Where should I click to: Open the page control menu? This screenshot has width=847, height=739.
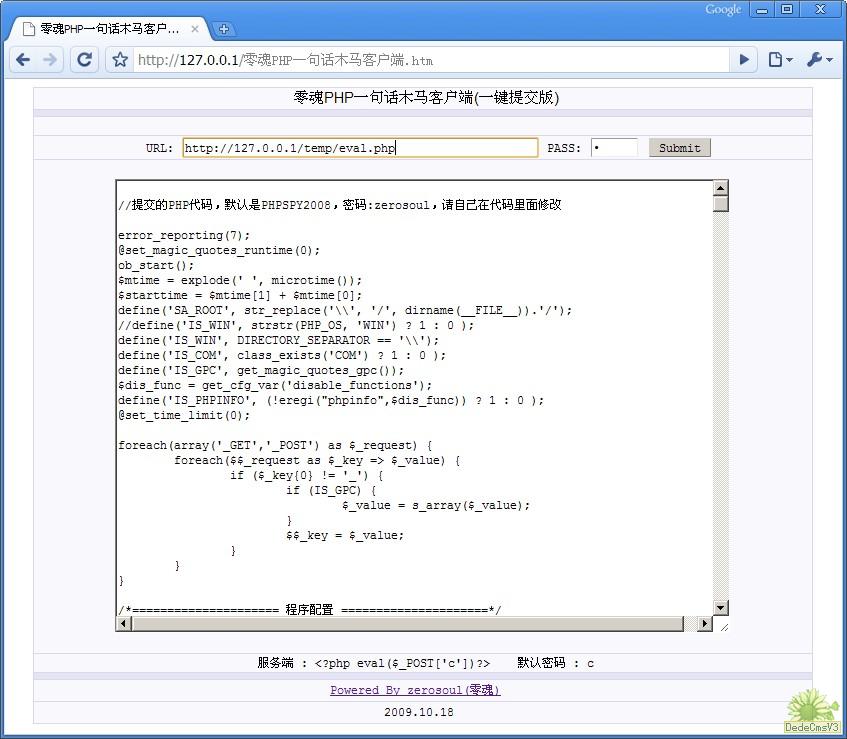click(x=780, y=59)
